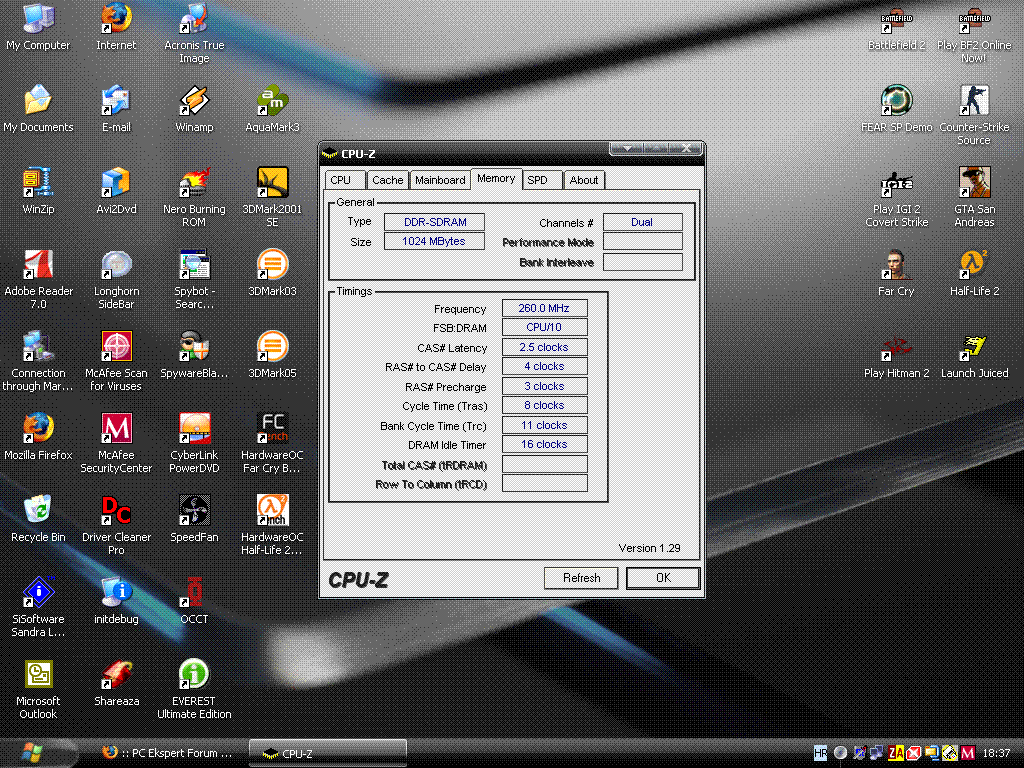Switch to the CPU tab
The image size is (1024, 768).
341,180
